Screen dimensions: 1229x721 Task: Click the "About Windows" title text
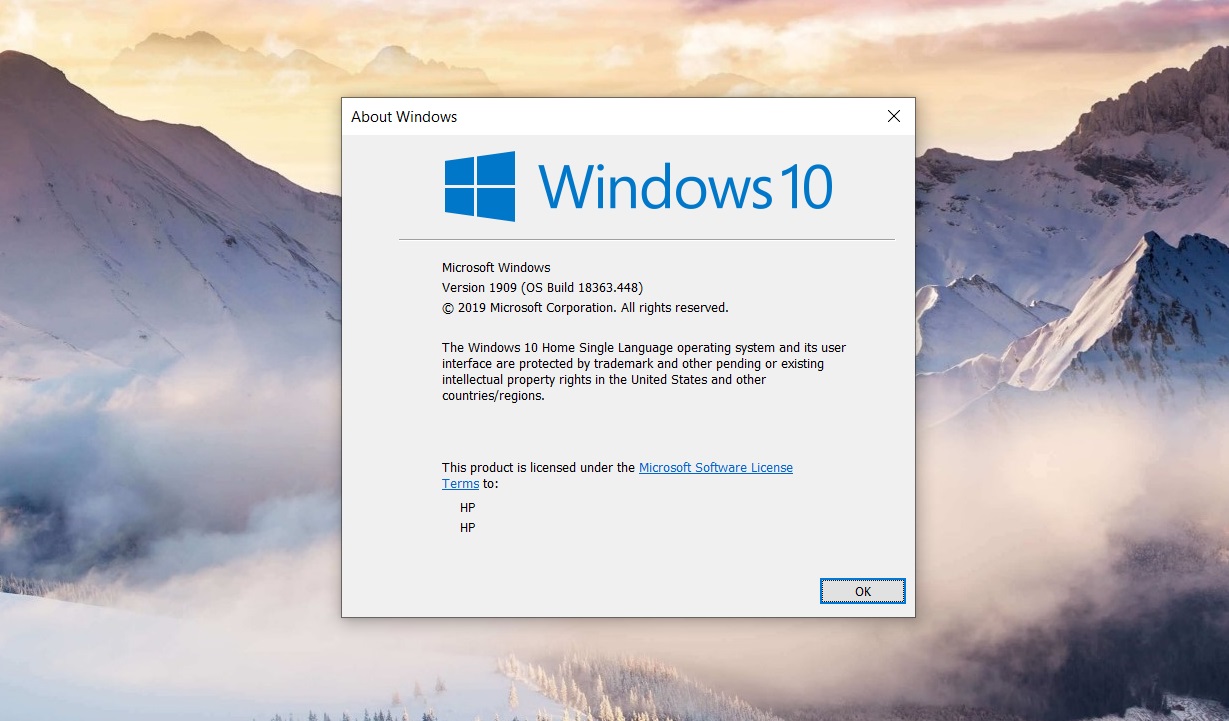(404, 117)
